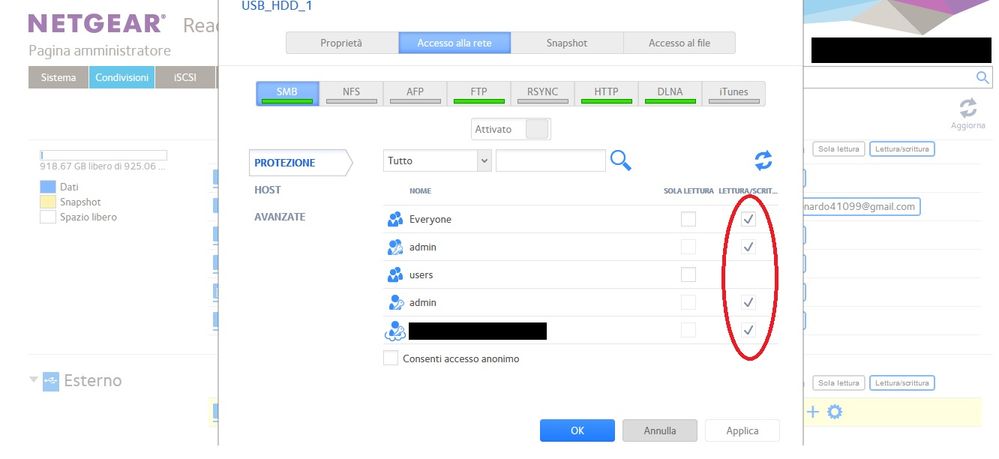Screen dimensions: 999x459
Task: Click the Aggiorna refresh icon in background page
Action: (x=968, y=108)
